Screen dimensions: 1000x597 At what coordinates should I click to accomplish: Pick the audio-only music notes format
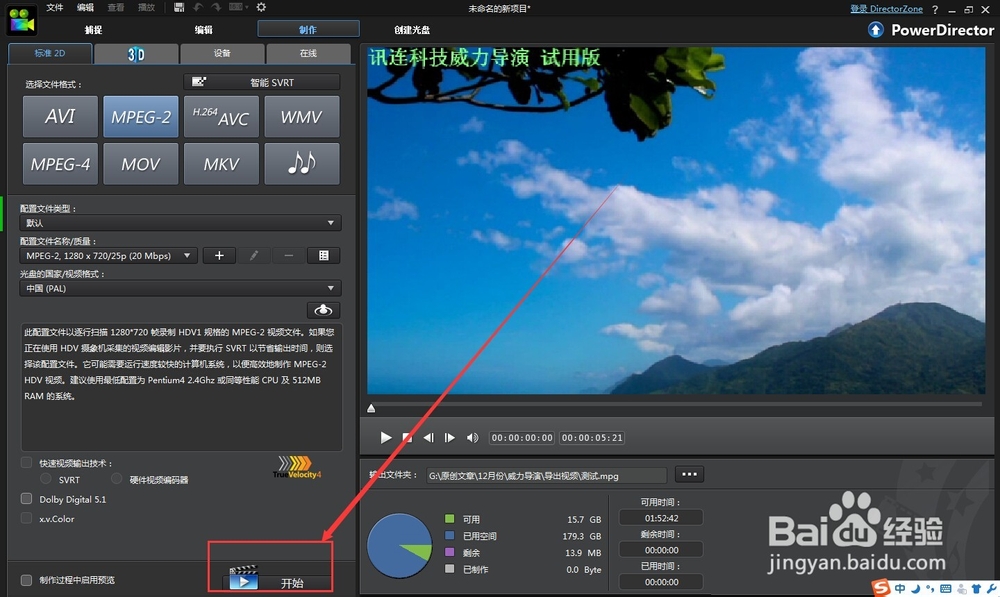click(x=302, y=164)
